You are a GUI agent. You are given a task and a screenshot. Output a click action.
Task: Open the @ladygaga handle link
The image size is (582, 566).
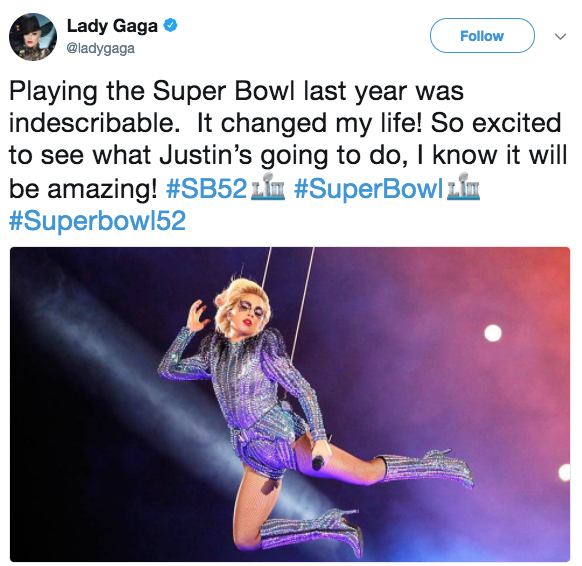click(x=100, y=48)
